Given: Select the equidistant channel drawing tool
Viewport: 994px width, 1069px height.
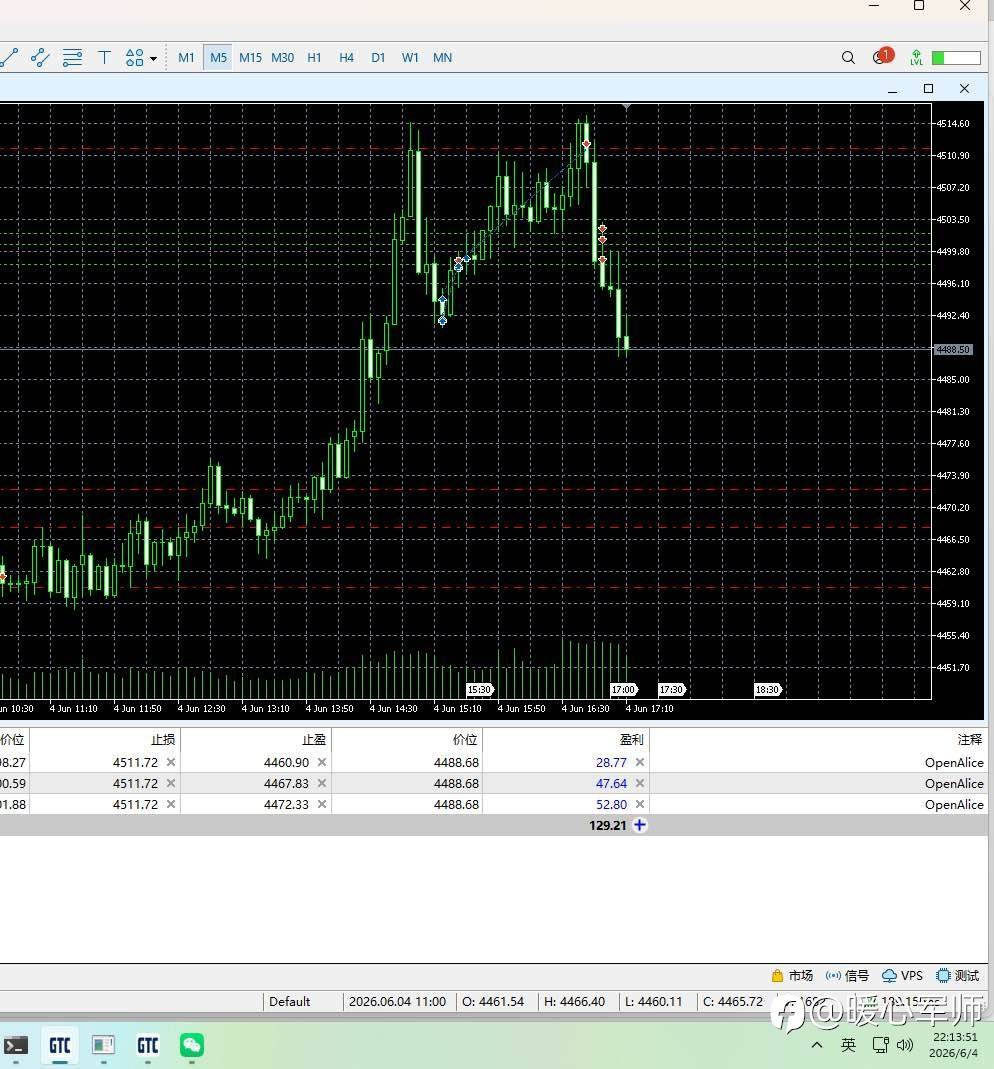Looking at the screenshot, I should [40, 58].
